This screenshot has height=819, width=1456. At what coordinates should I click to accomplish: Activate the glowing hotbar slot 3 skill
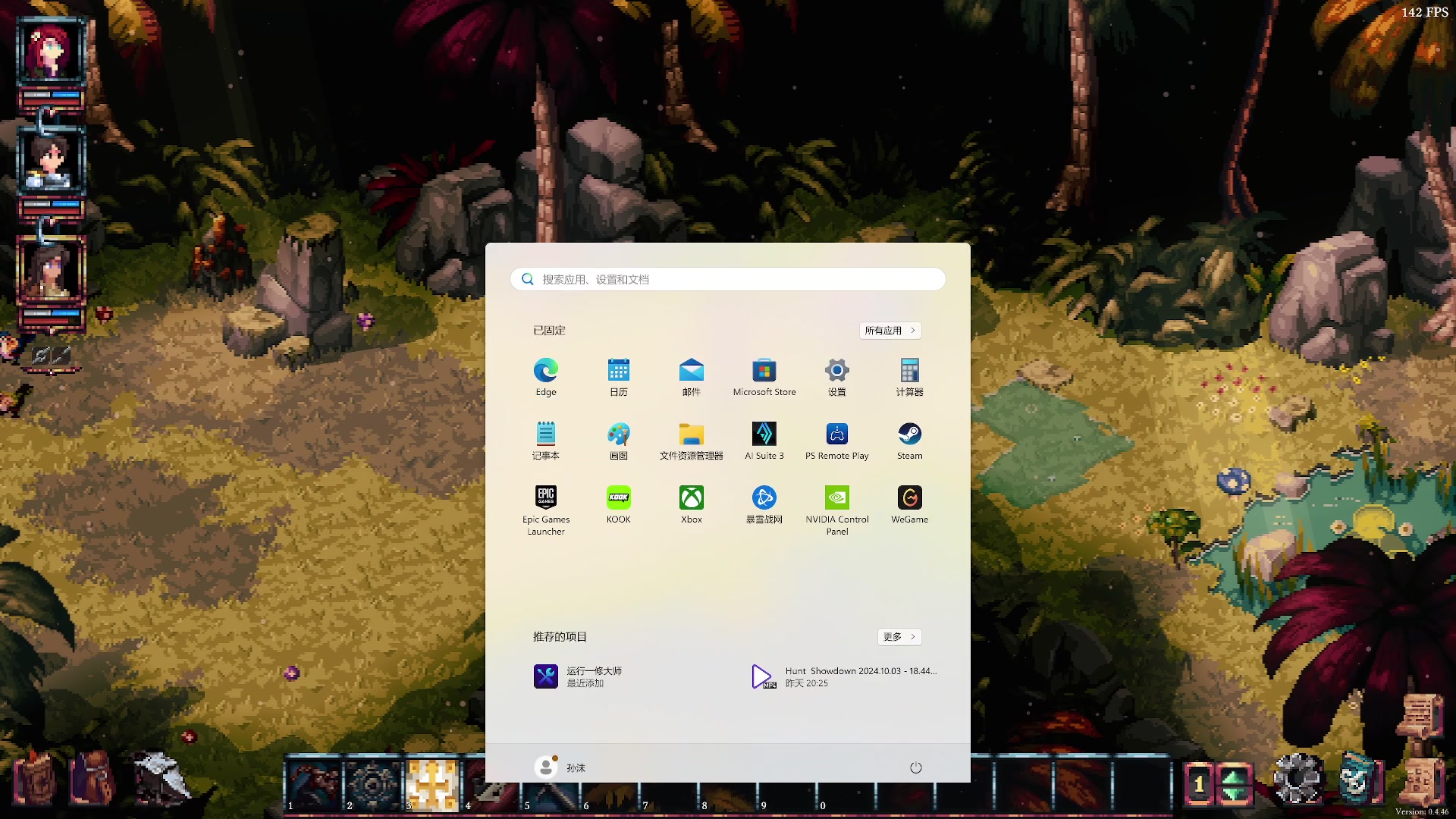pos(431,785)
